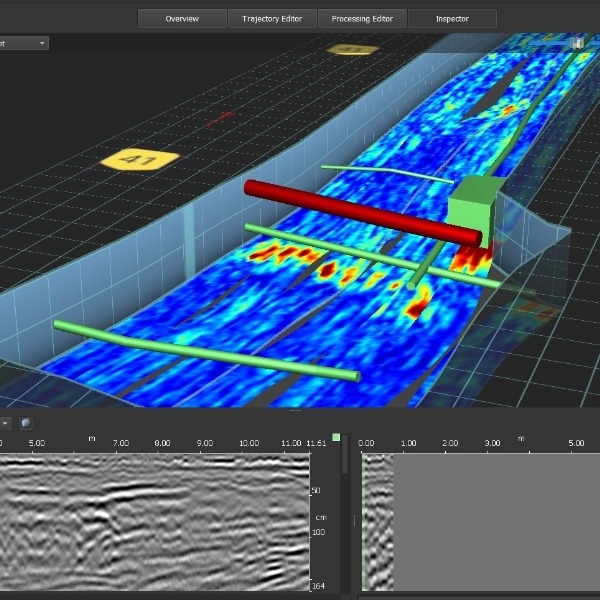Open the Processing Editor tab
The height and width of the screenshot is (600, 600).
[361, 19]
